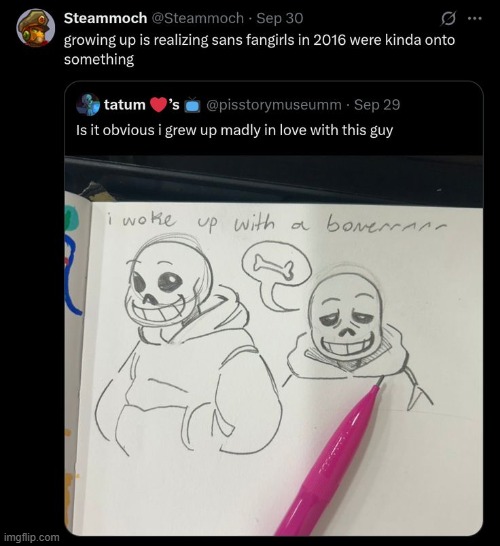Screen dimensions: 500x546
Task: Open the quoted tweet text 'Is it obvious'
Action: tap(234, 130)
